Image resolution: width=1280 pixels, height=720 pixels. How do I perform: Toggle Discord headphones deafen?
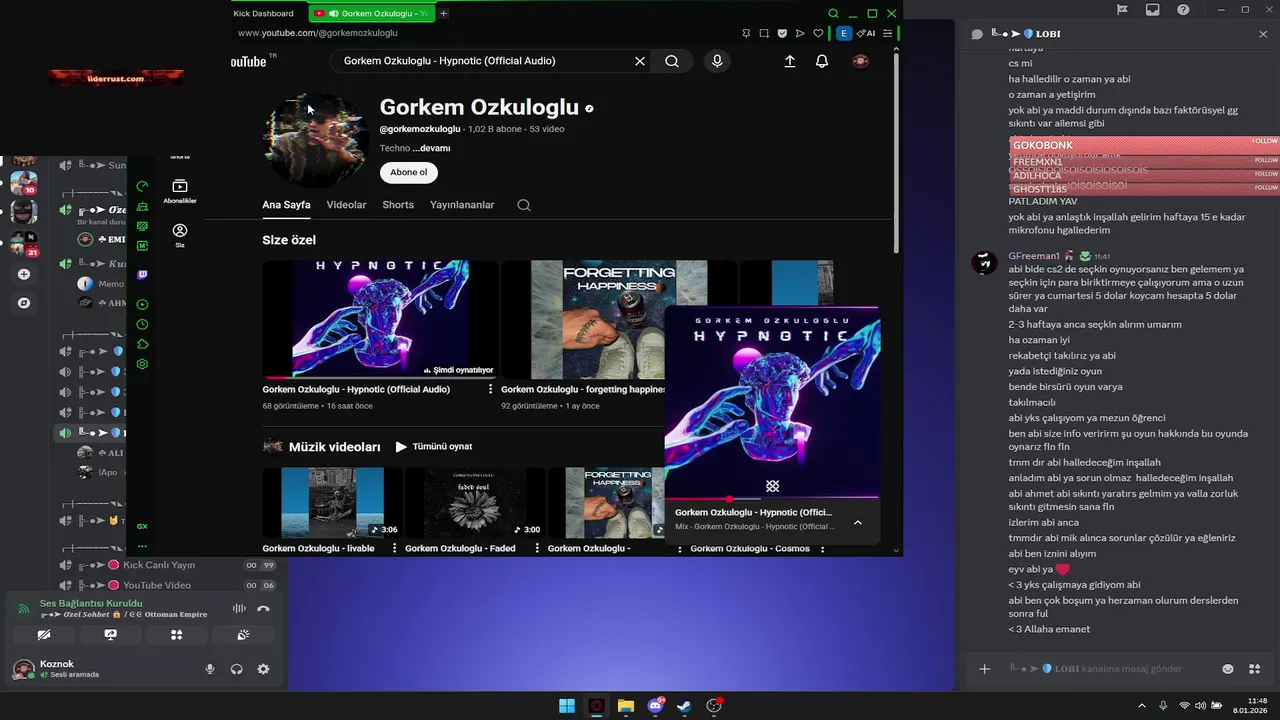[x=237, y=669]
